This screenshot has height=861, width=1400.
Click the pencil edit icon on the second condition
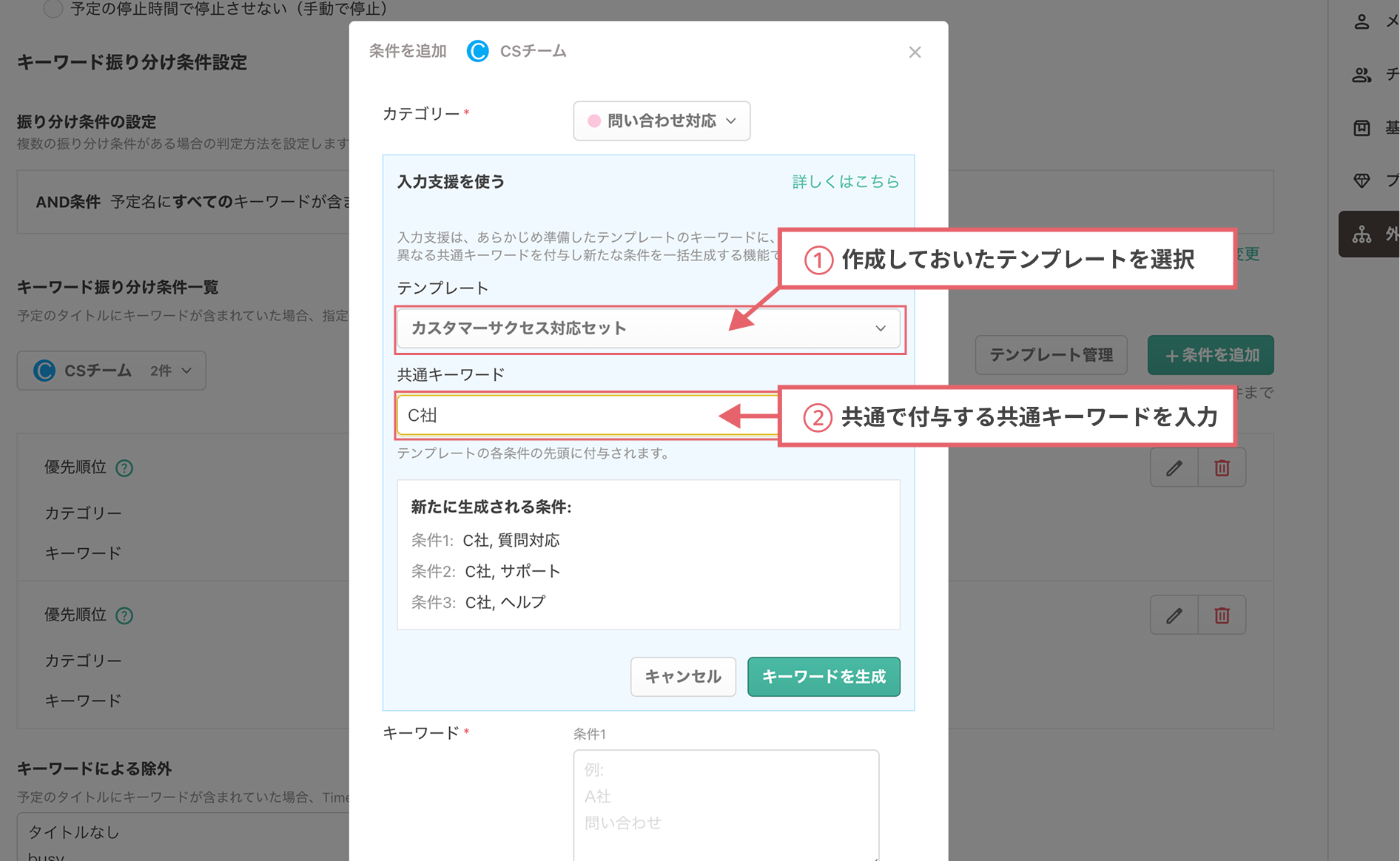(x=1174, y=615)
